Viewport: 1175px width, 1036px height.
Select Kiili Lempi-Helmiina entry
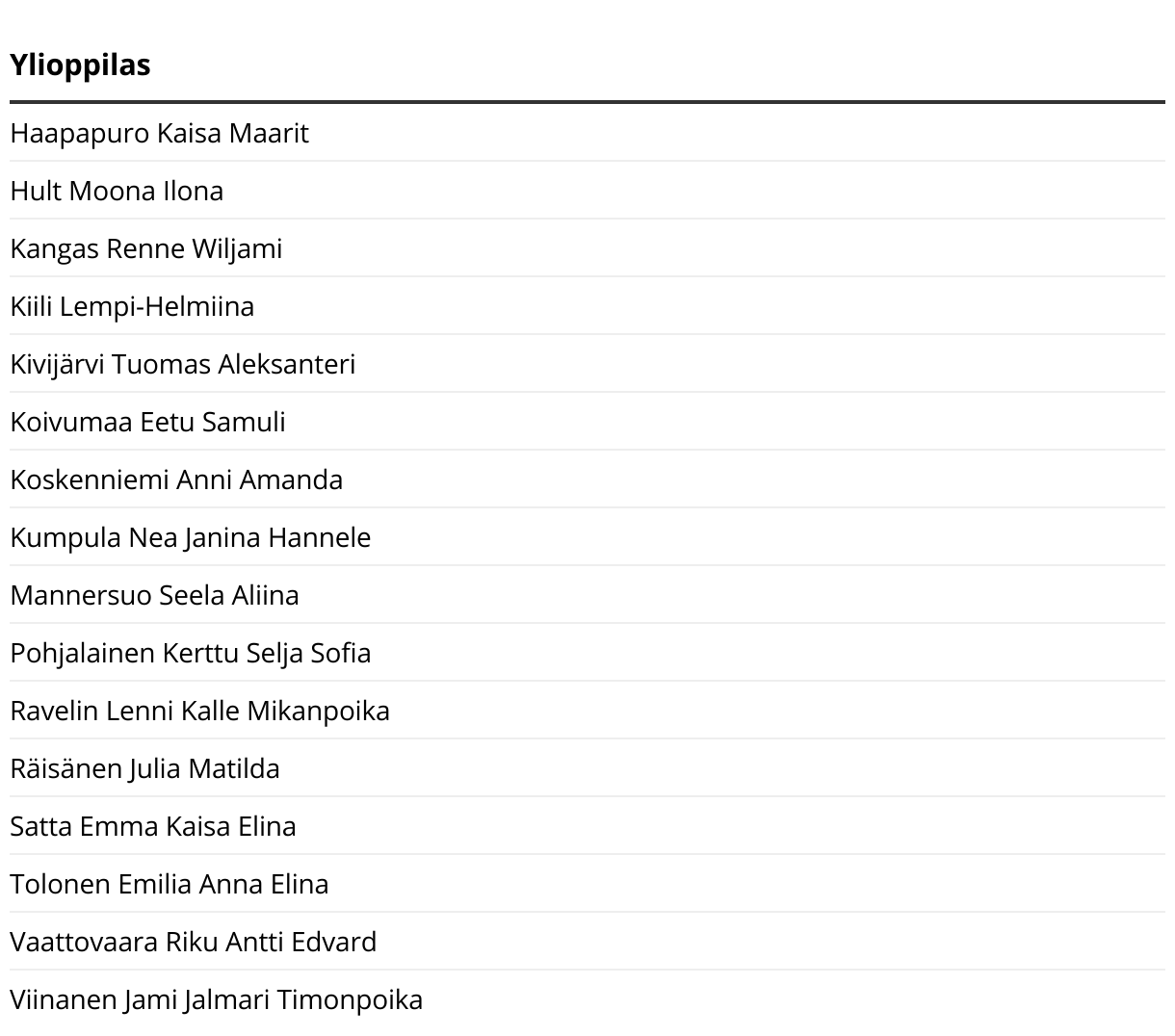[x=587, y=306]
